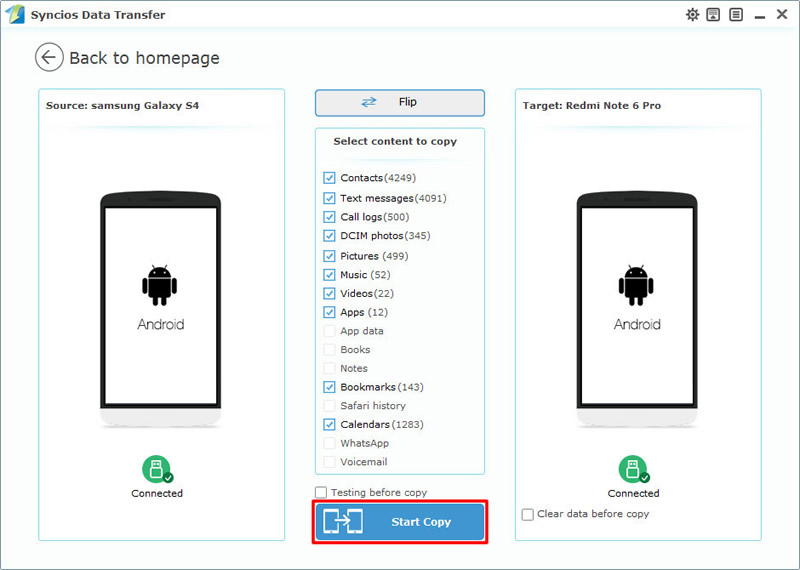This screenshot has width=800, height=570.
Task: Click the Text messages(4091) label
Action: pyautogui.click(x=393, y=198)
